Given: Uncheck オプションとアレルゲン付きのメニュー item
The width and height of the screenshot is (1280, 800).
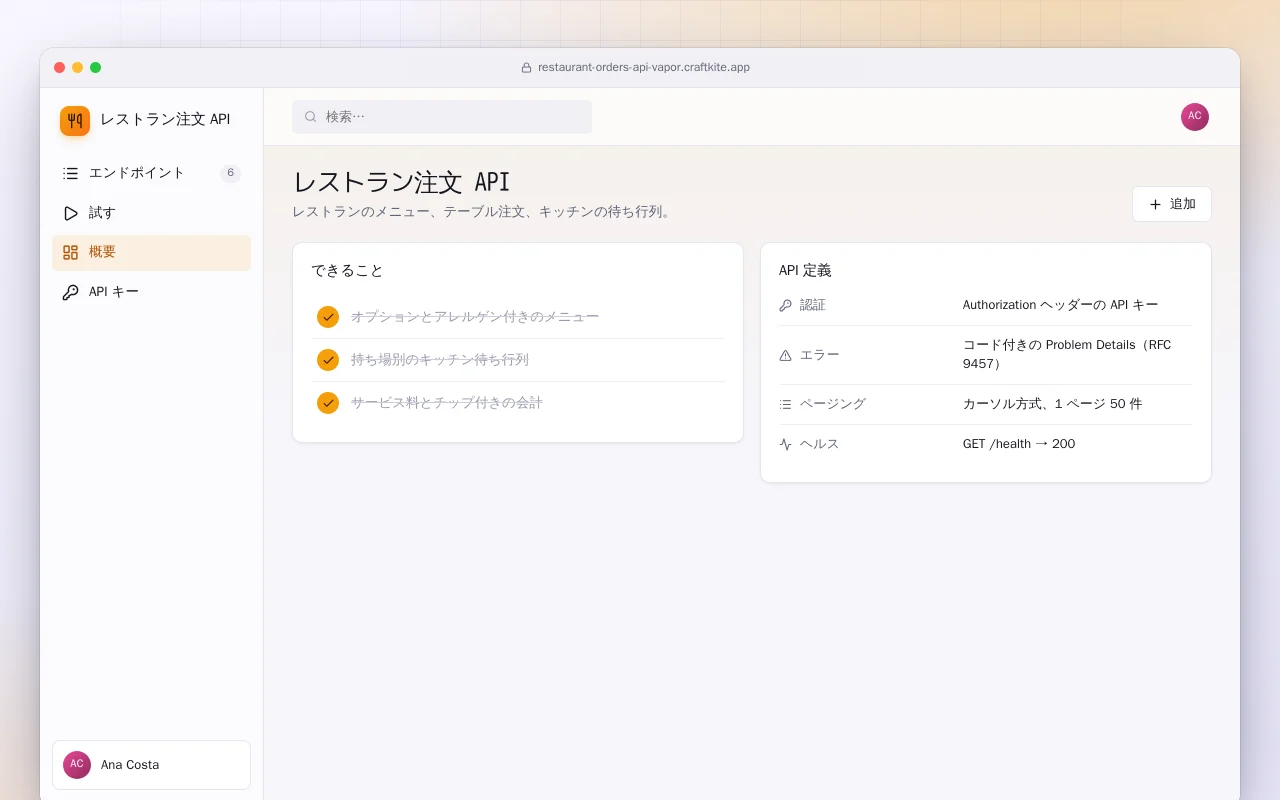Looking at the screenshot, I should (x=328, y=317).
